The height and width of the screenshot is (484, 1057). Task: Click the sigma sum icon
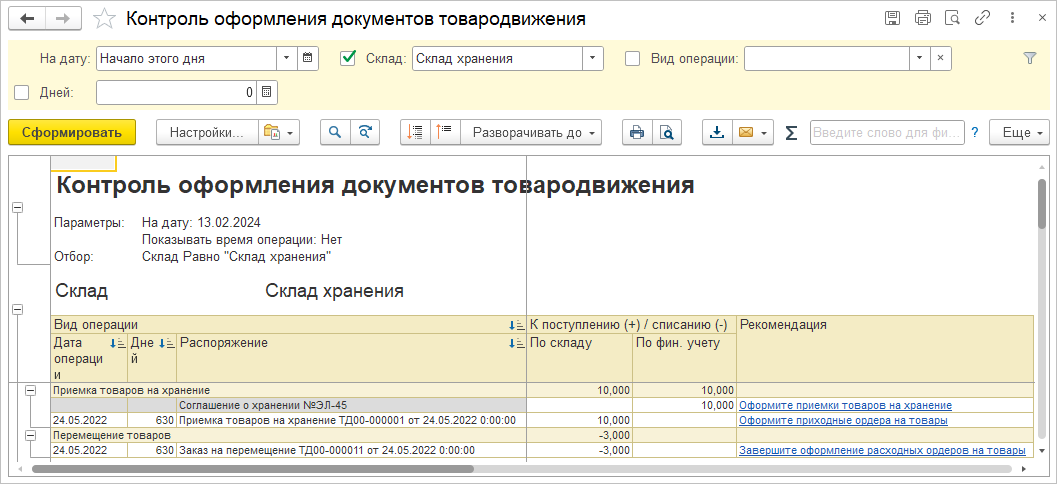coord(791,132)
